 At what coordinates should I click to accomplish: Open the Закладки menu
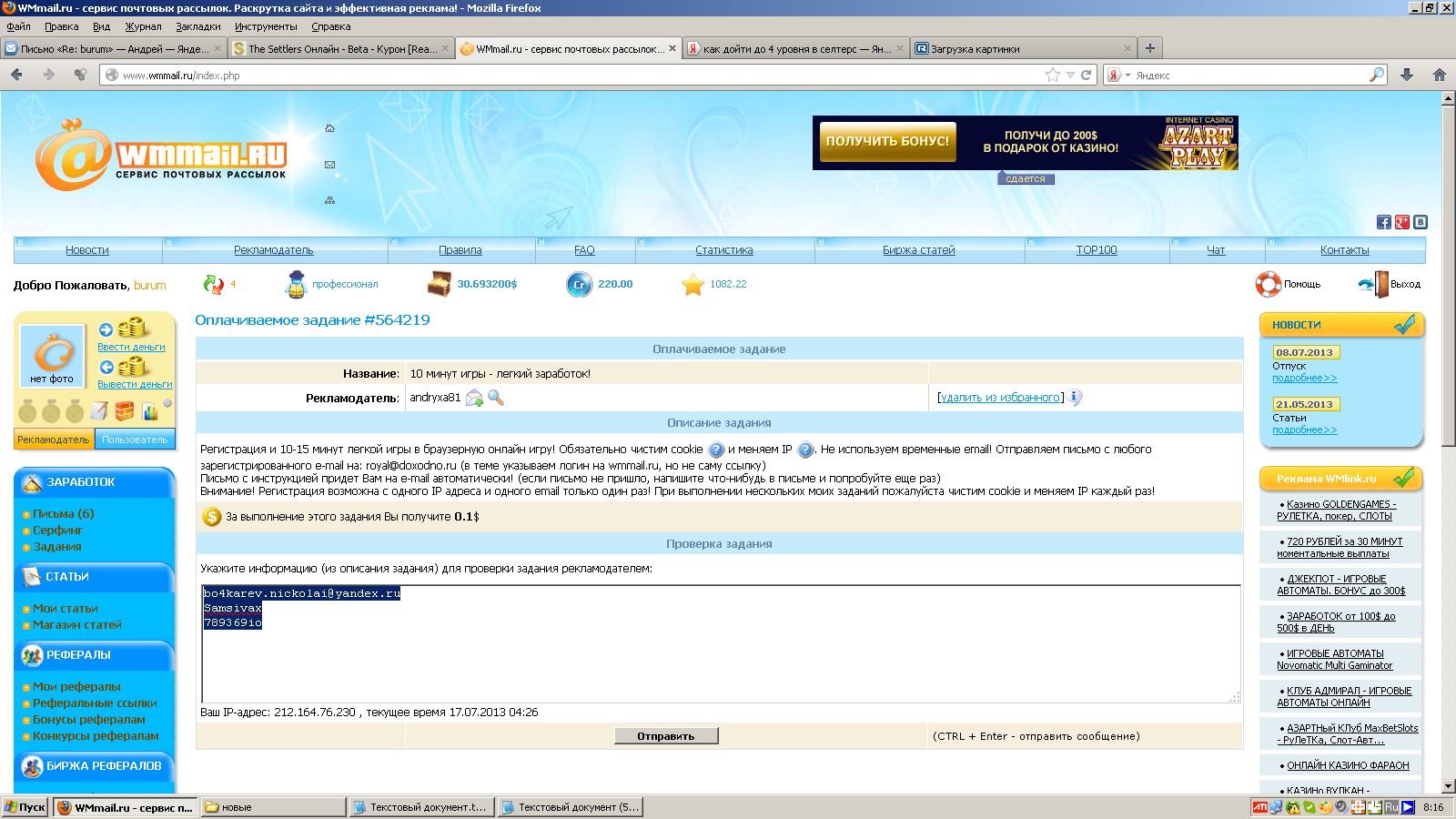pos(198,26)
